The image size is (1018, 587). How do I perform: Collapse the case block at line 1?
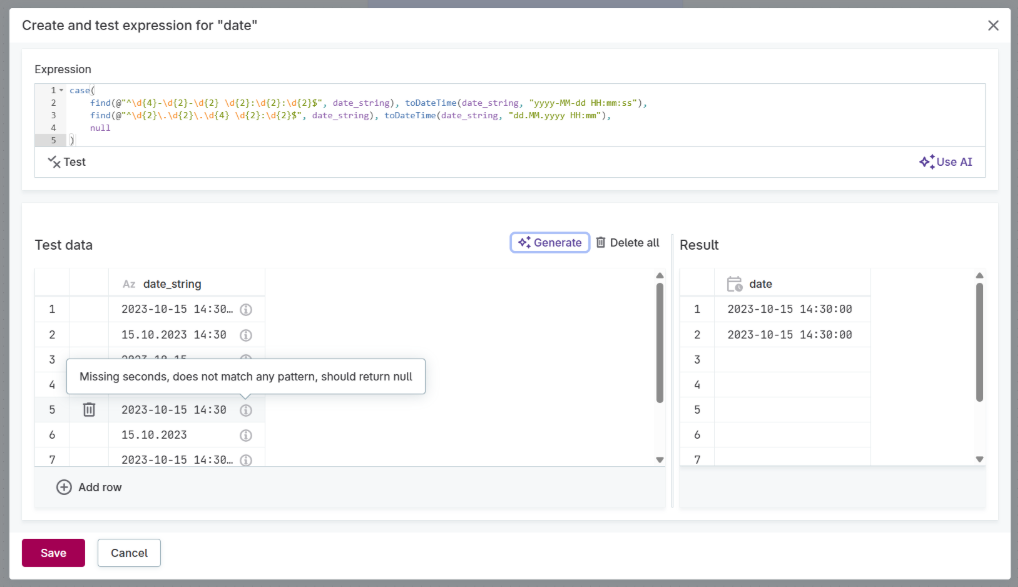point(62,89)
